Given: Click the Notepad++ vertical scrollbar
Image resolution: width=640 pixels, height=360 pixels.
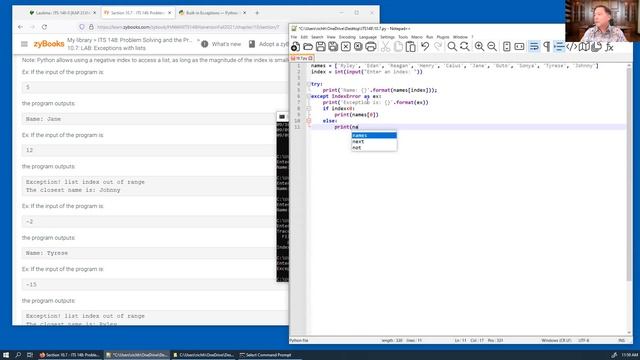Looking at the screenshot, I should pyautogui.click(x=629, y=176).
